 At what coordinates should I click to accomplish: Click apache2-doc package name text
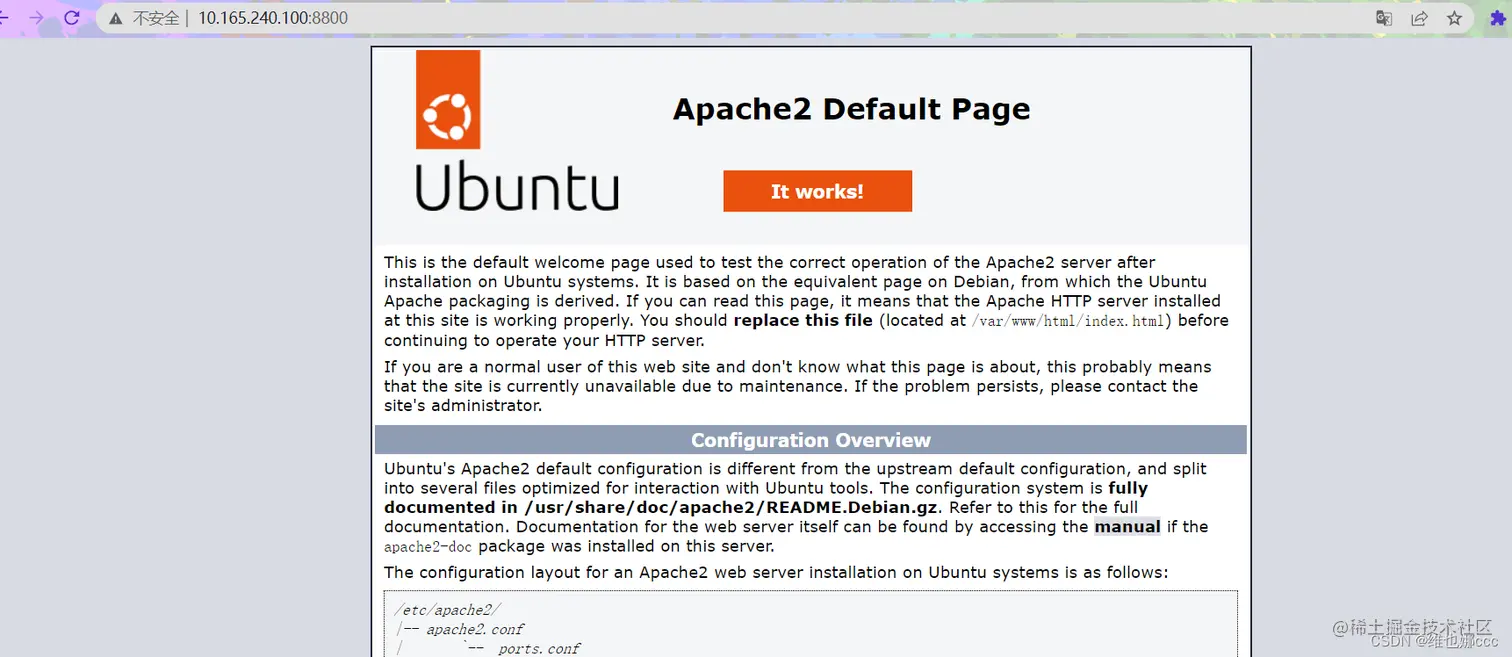point(428,547)
